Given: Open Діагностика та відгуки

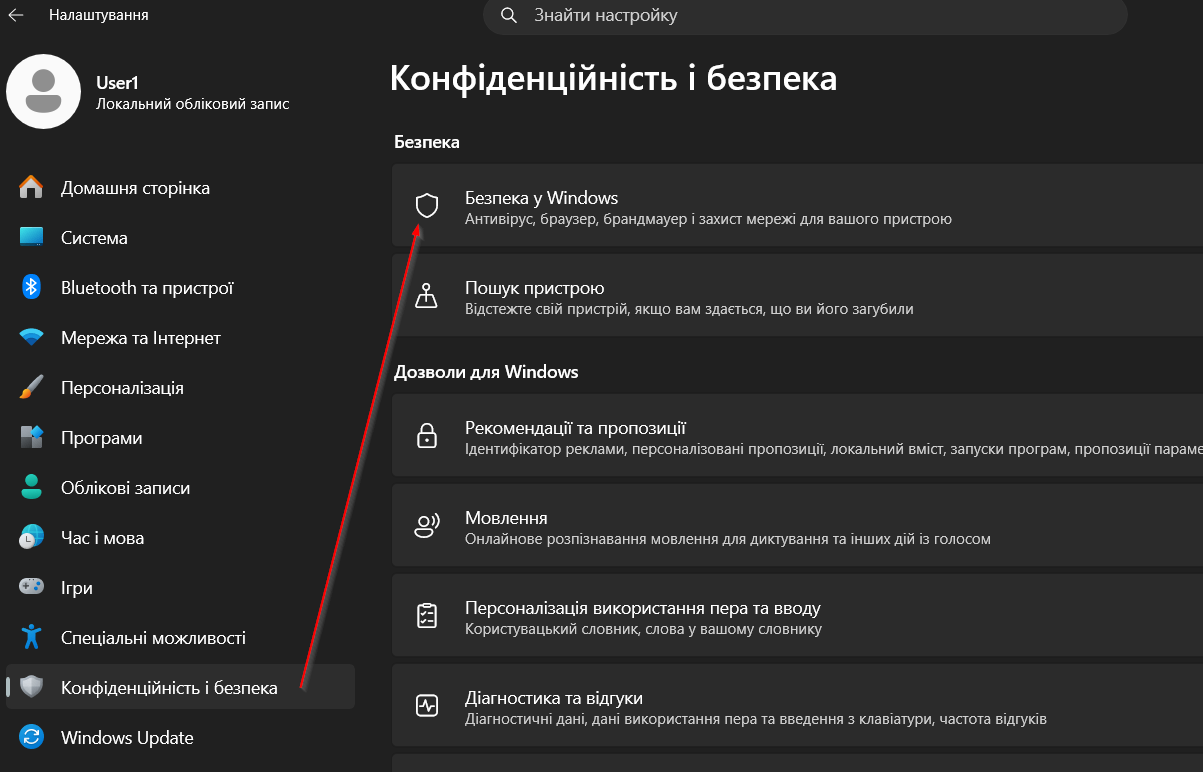Looking at the screenshot, I should click(x=797, y=705).
